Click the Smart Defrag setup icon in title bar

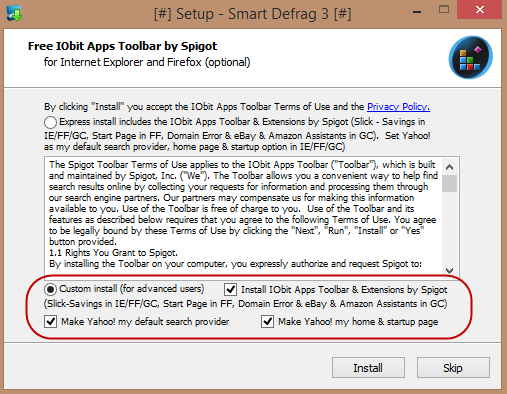pyautogui.click(x=14, y=14)
